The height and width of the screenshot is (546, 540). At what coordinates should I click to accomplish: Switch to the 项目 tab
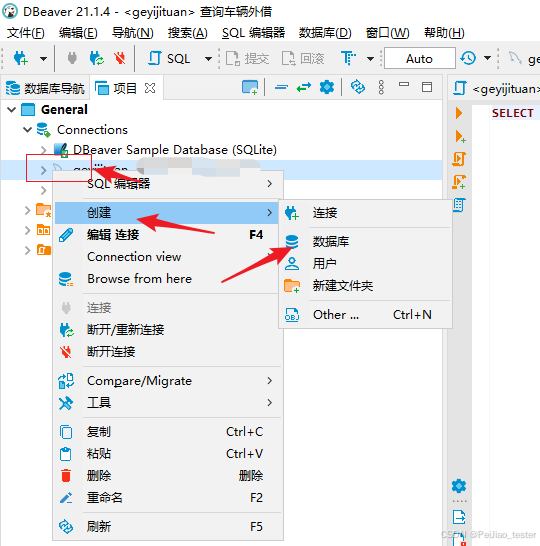(x=116, y=88)
